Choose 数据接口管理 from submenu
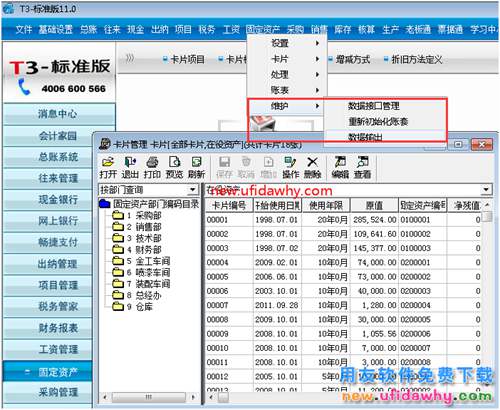Image resolution: width=500 pixels, height=410 pixels. click(374, 106)
